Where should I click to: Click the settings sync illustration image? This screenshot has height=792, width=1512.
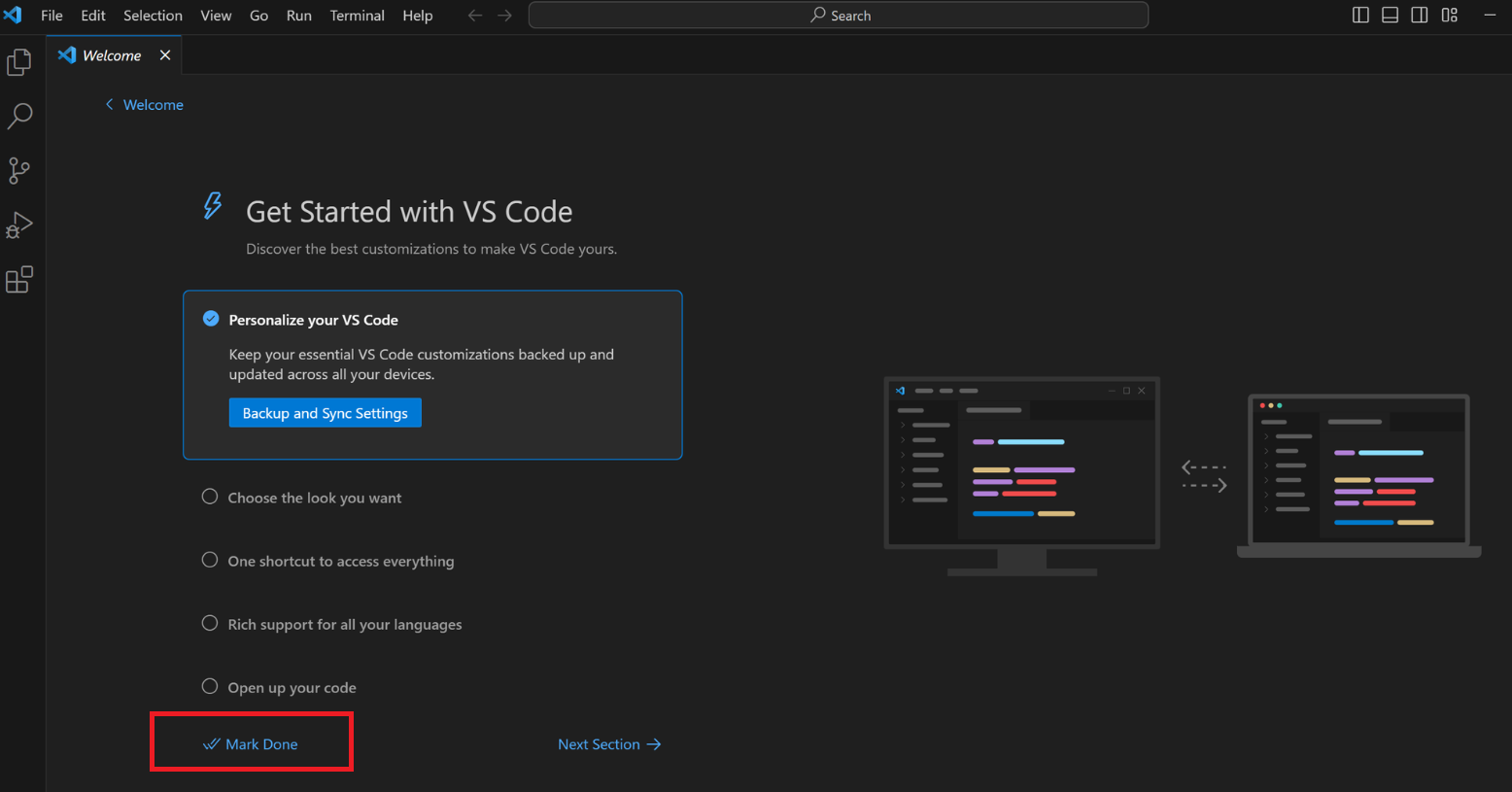click(1183, 476)
